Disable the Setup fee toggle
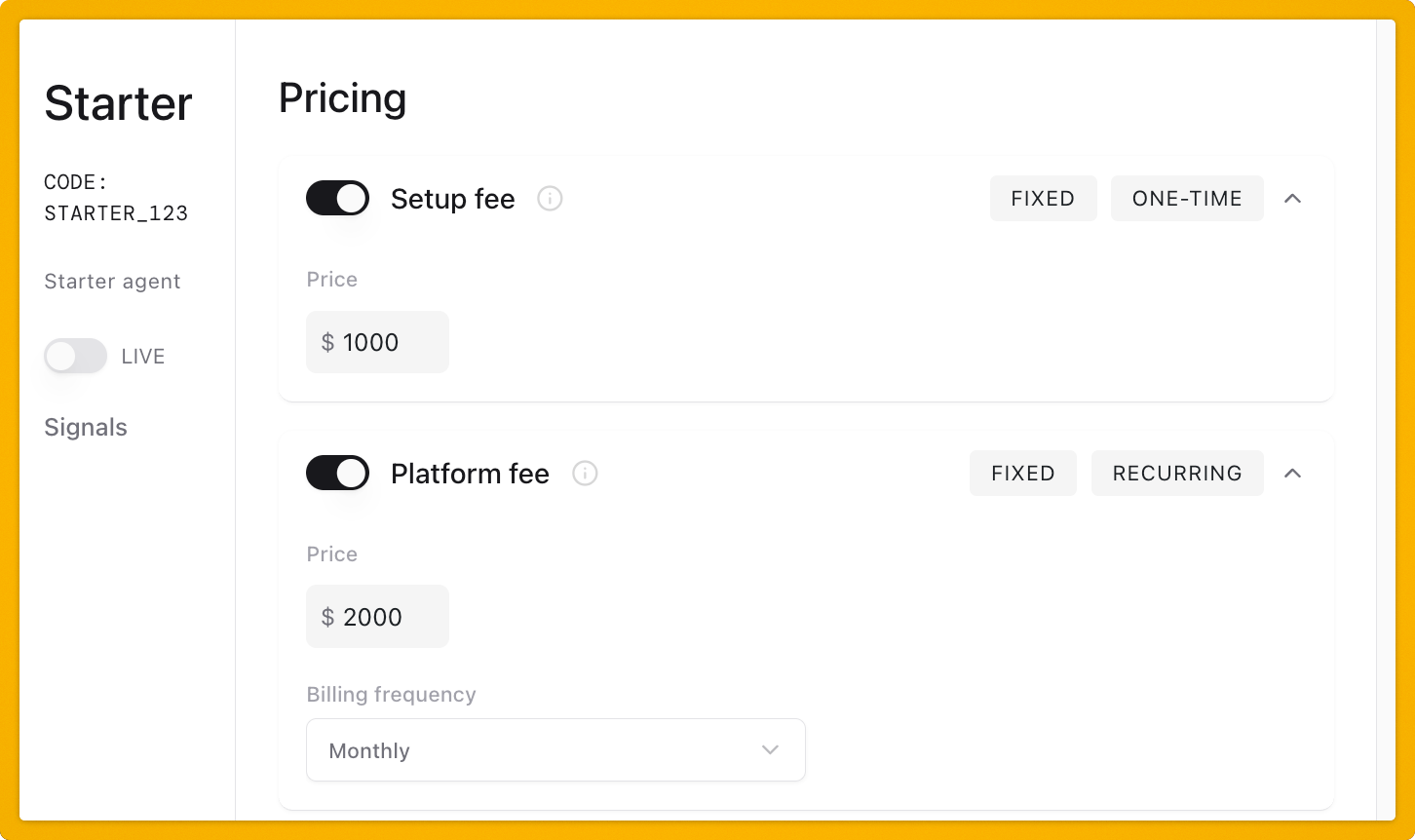The width and height of the screenshot is (1415, 840). [337, 198]
